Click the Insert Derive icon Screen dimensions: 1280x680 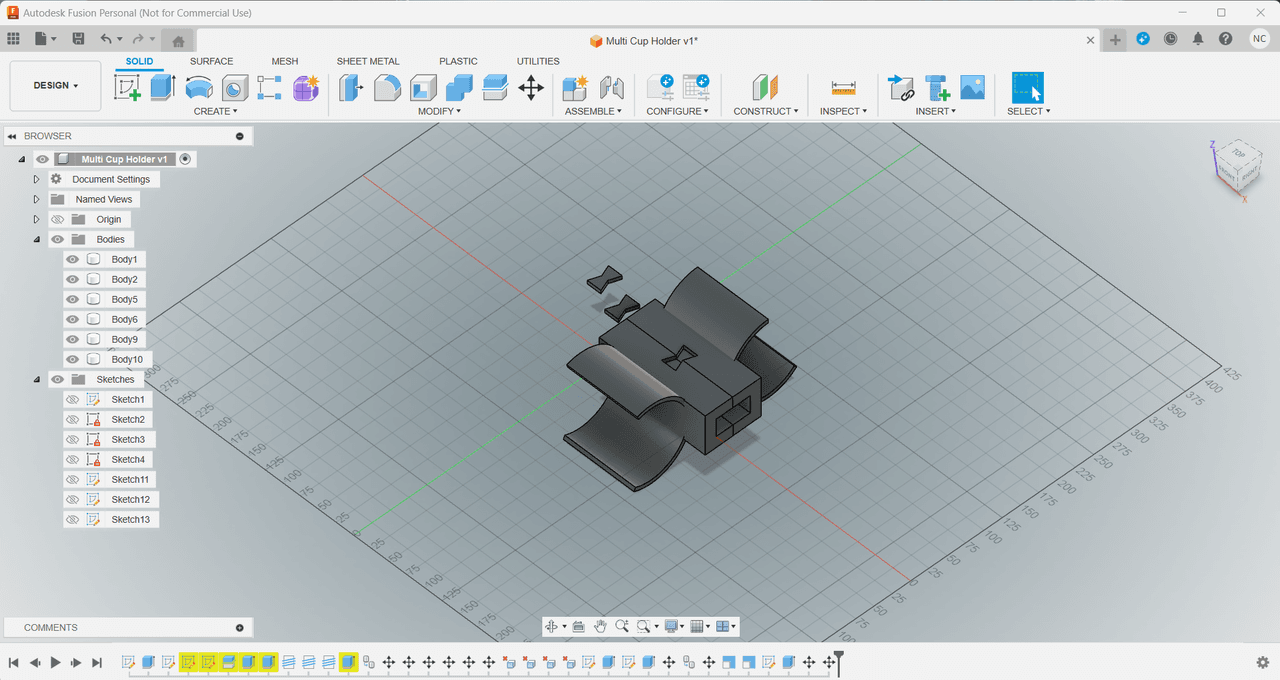point(902,88)
